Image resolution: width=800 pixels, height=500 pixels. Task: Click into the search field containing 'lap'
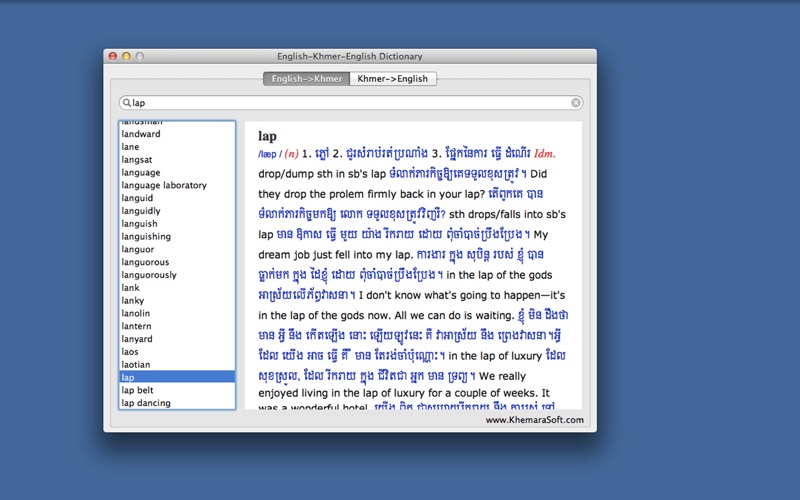click(351, 103)
